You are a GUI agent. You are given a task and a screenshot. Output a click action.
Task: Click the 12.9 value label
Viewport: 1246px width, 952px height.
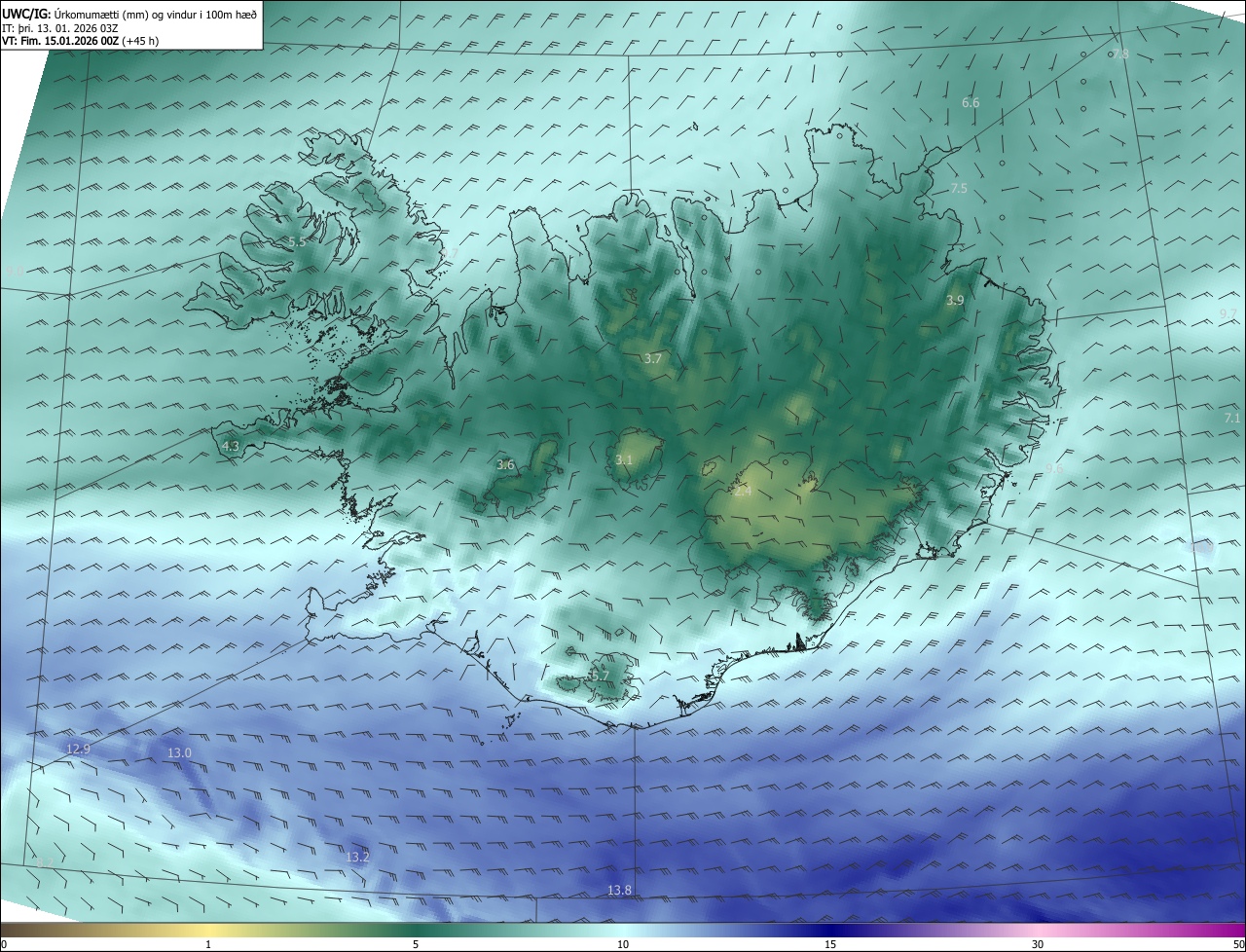(78, 750)
